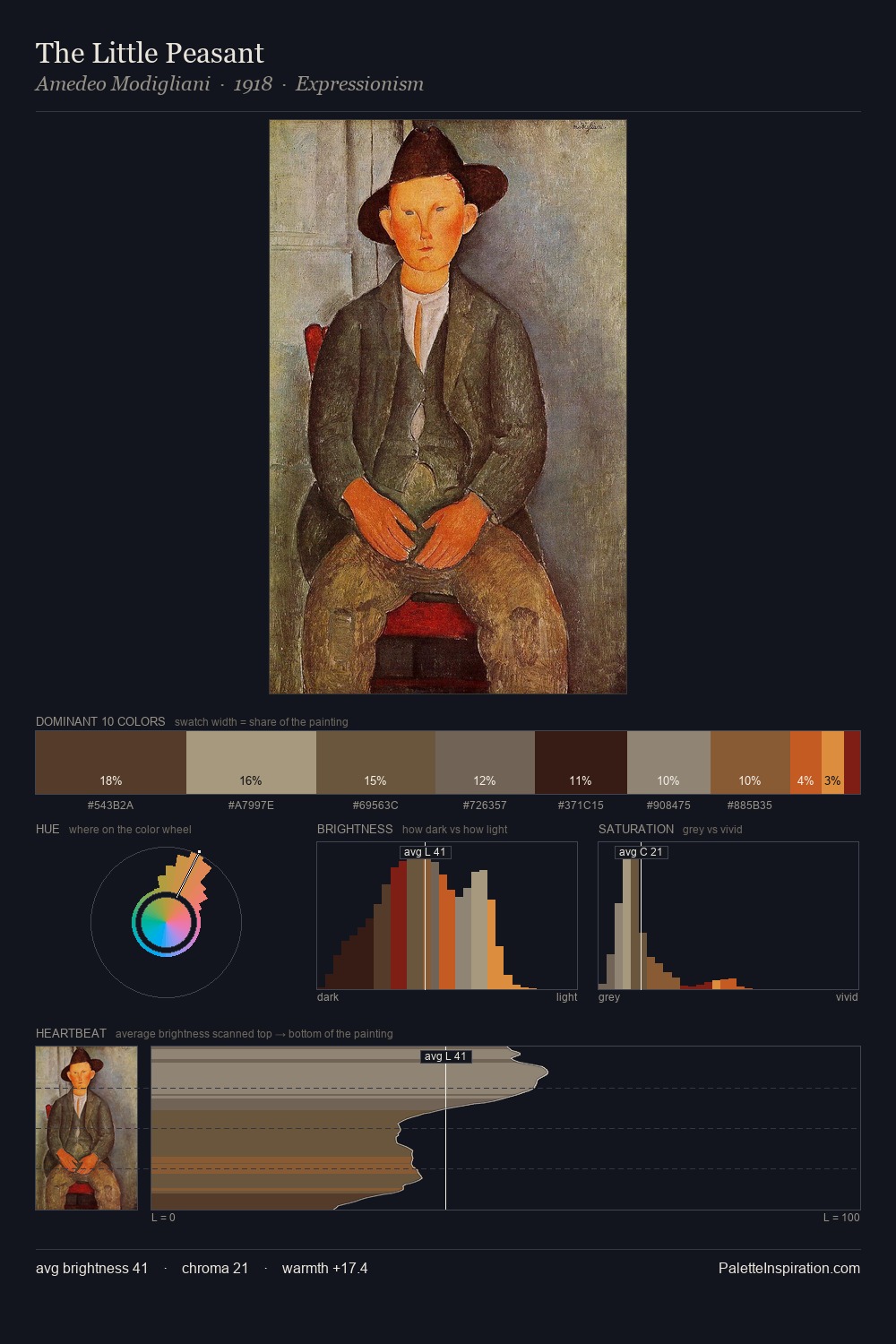Select the 16% beige swatch

point(251,762)
